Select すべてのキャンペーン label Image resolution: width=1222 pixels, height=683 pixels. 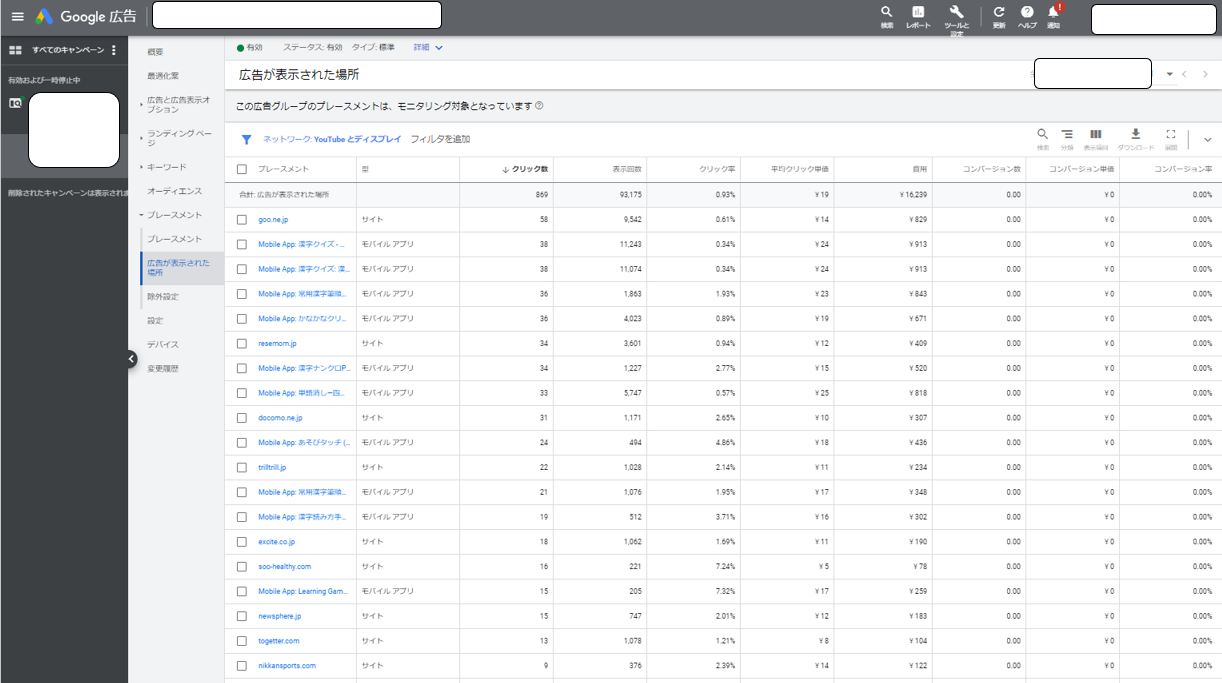click(68, 50)
